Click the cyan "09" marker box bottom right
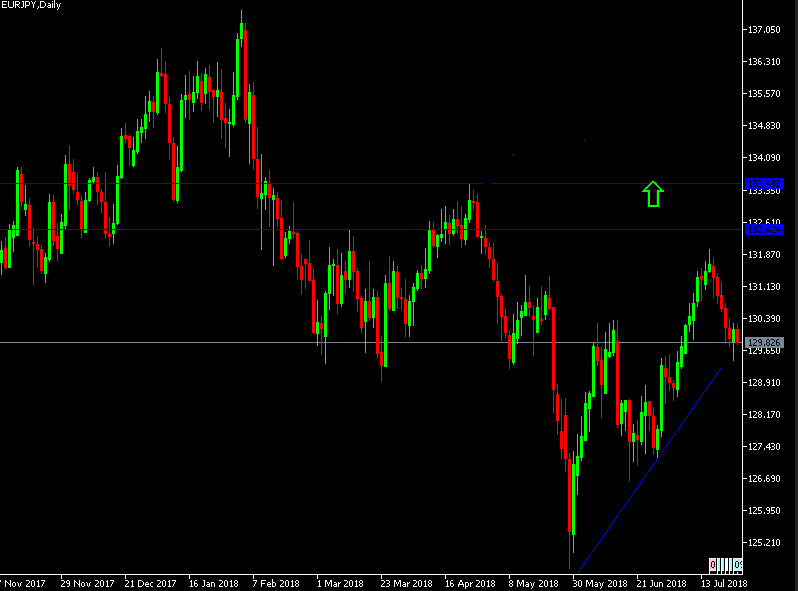Viewport: 801px width, 591px height. click(738, 564)
